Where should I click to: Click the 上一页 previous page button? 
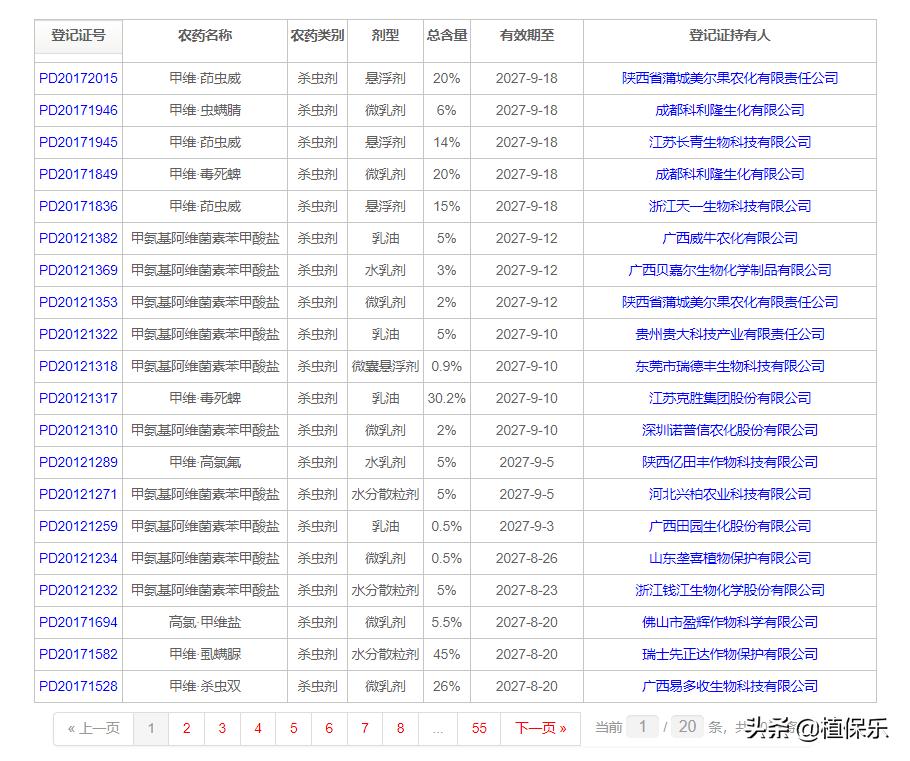93,728
